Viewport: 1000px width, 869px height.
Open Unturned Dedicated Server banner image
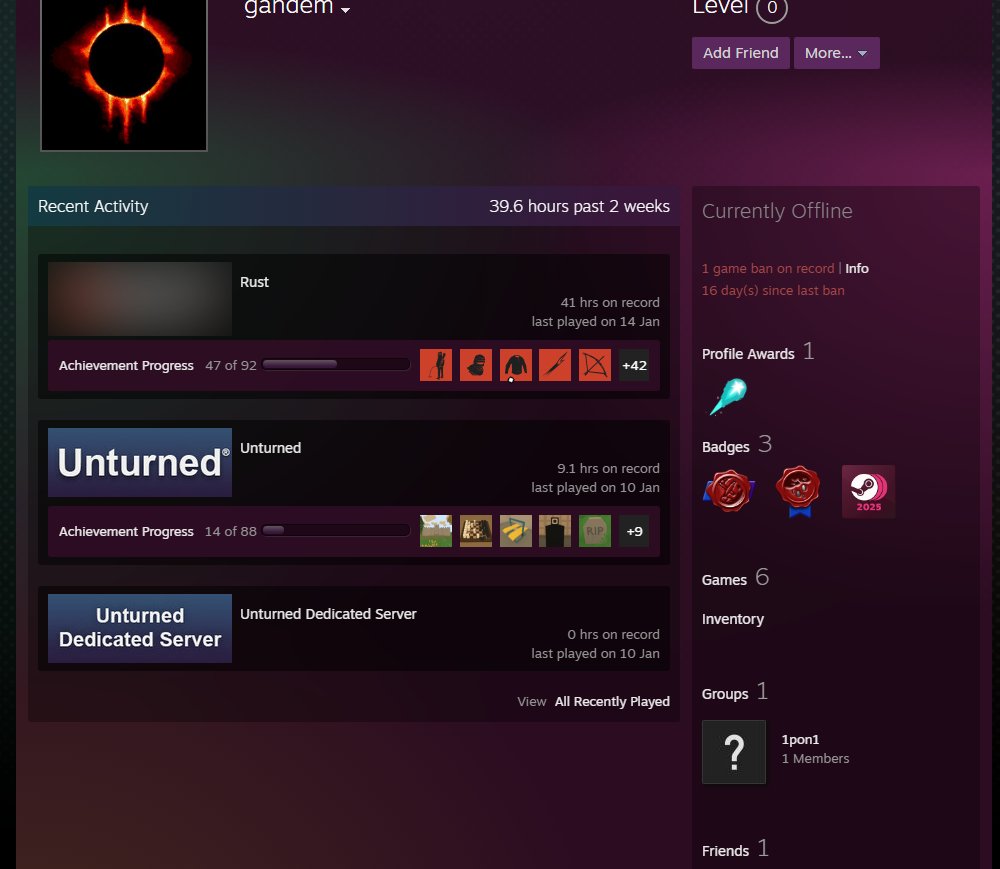click(140, 628)
